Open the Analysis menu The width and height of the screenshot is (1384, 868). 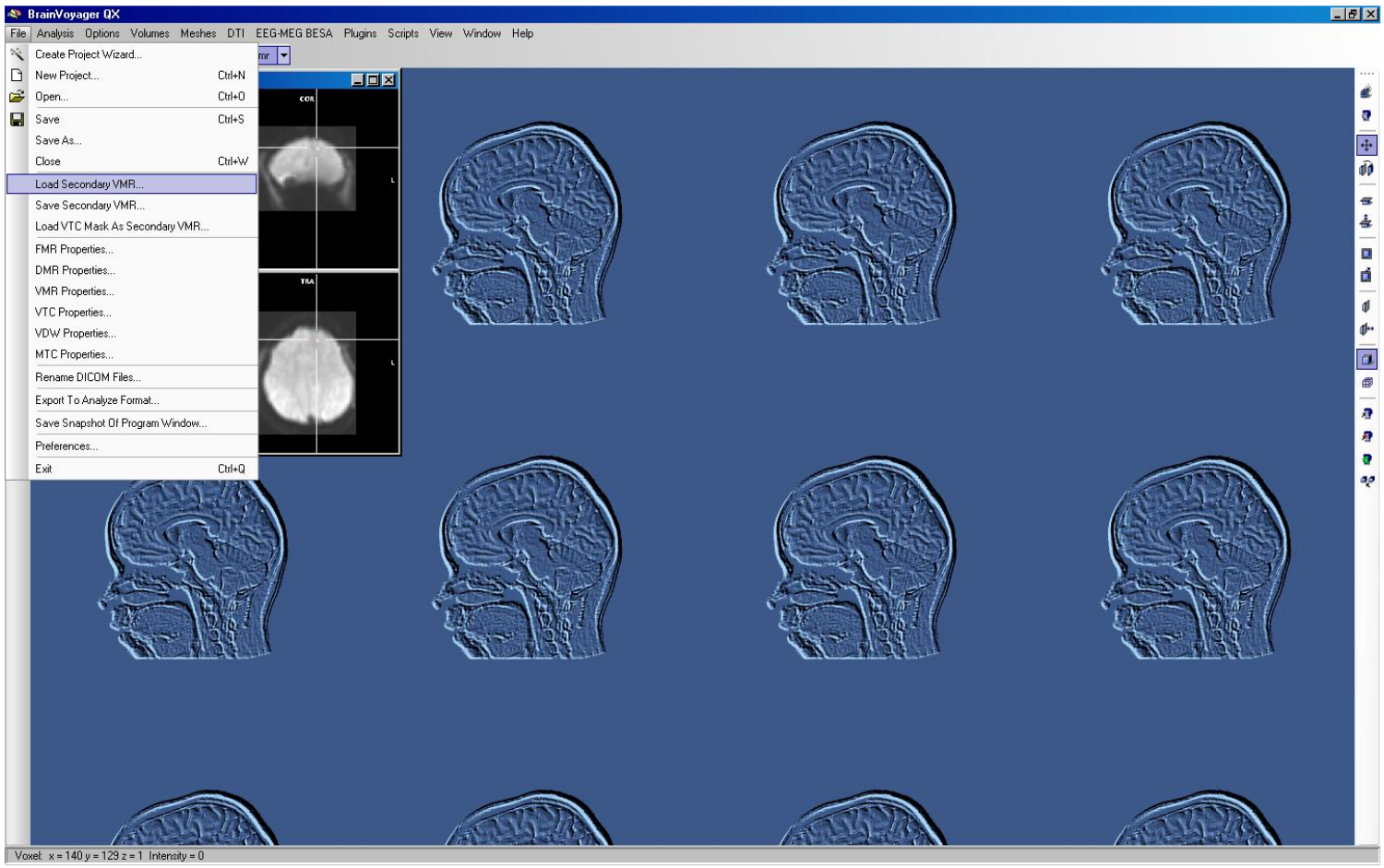tap(55, 33)
